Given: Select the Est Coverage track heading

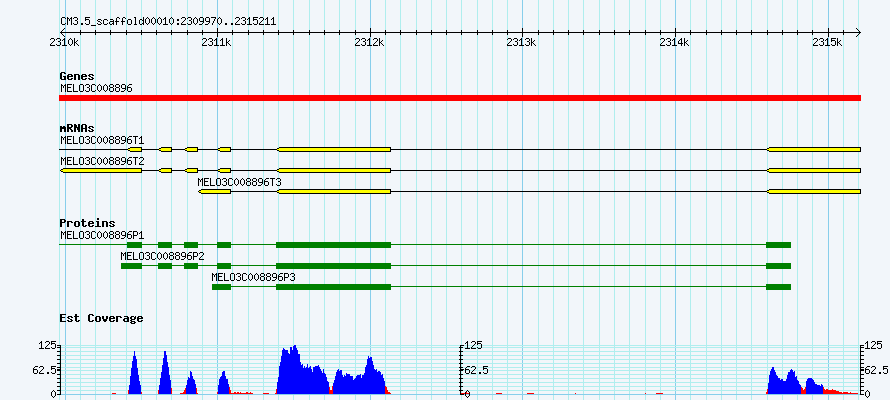Looking at the screenshot, I should [x=101, y=318].
